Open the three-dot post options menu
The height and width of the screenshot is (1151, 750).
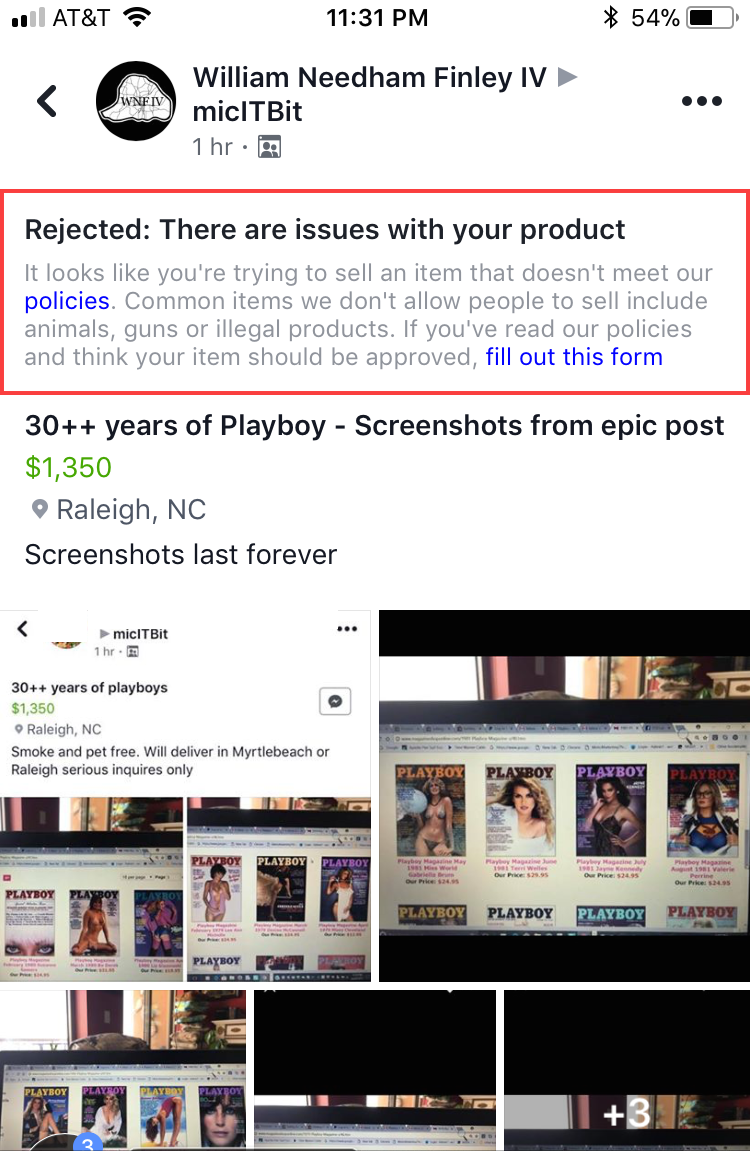click(x=702, y=101)
